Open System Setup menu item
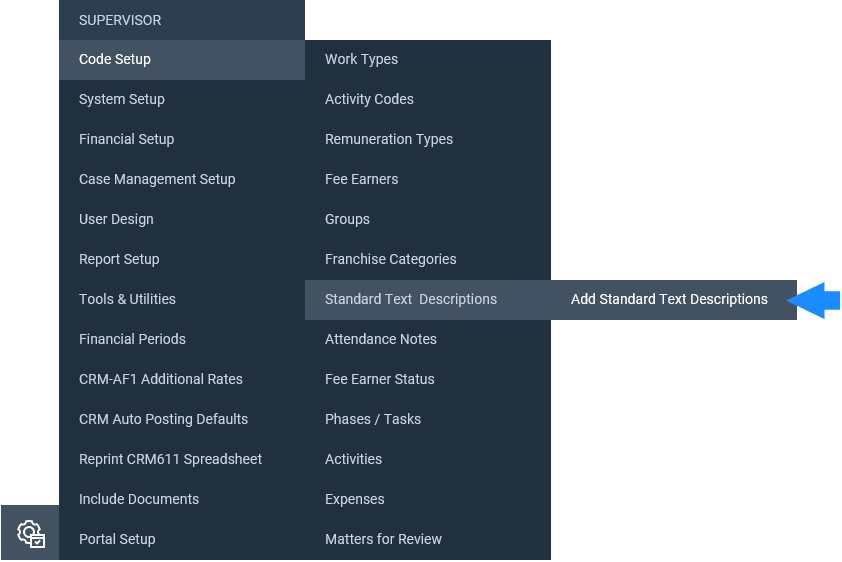This screenshot has height=562, width=842. [182, 99]
